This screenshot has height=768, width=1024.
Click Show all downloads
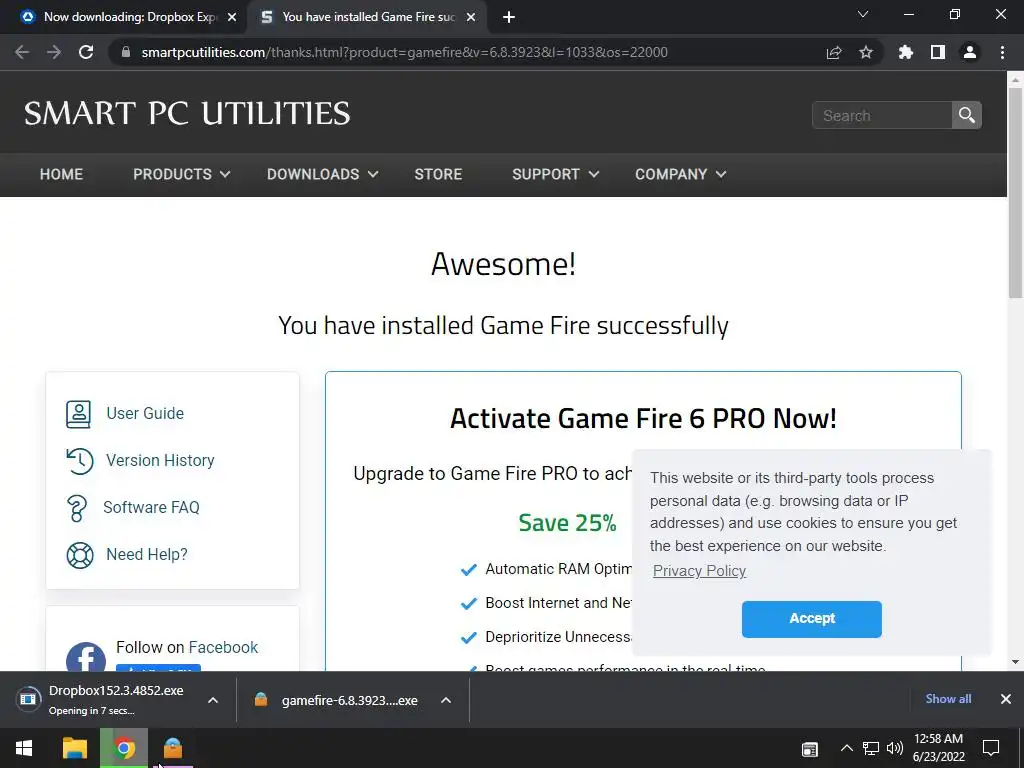[x=948, y=699]
